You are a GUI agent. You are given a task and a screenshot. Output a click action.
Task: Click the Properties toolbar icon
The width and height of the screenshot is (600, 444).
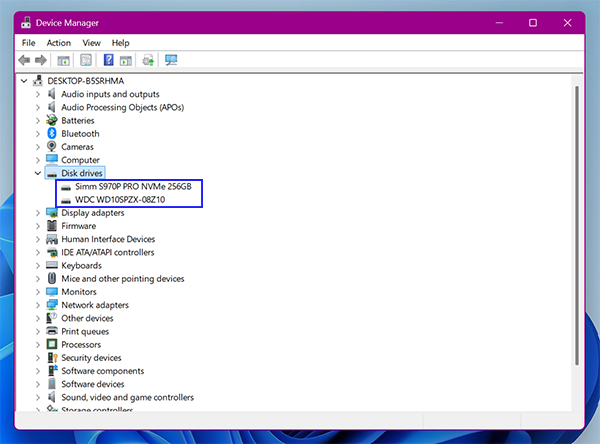[86, 60]
